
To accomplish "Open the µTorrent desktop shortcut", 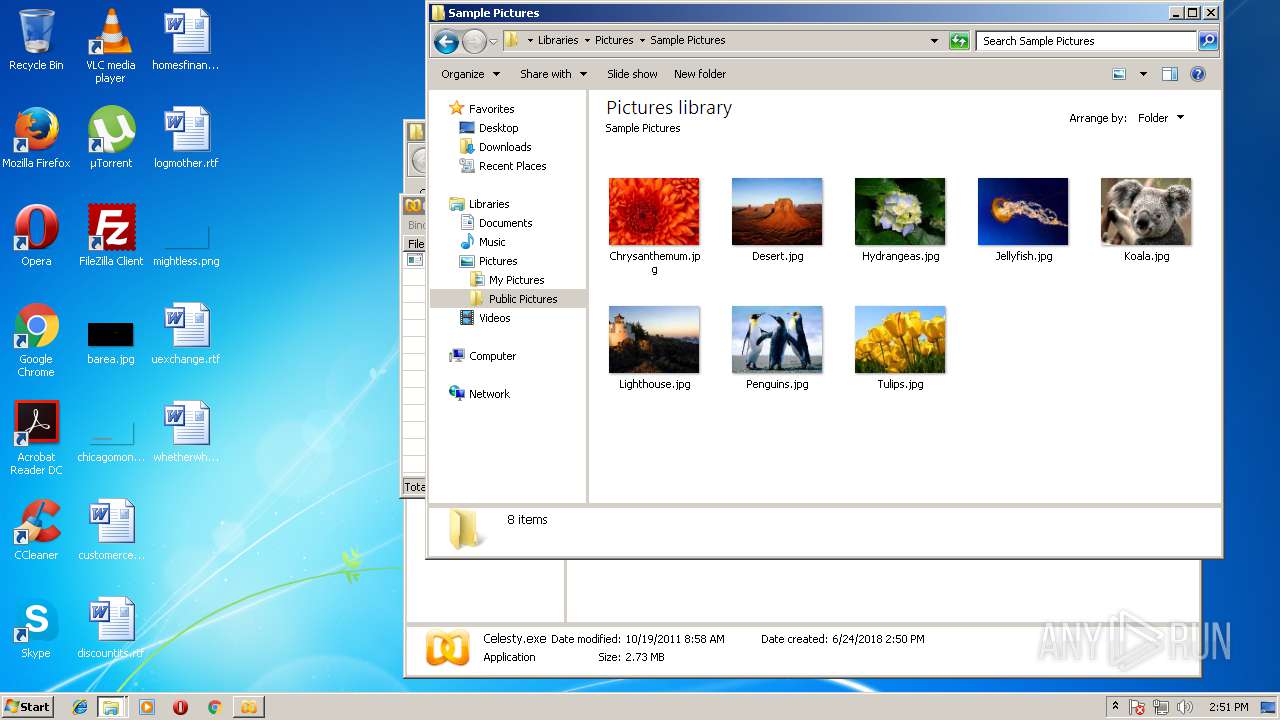I will click(x=110, y=138).
